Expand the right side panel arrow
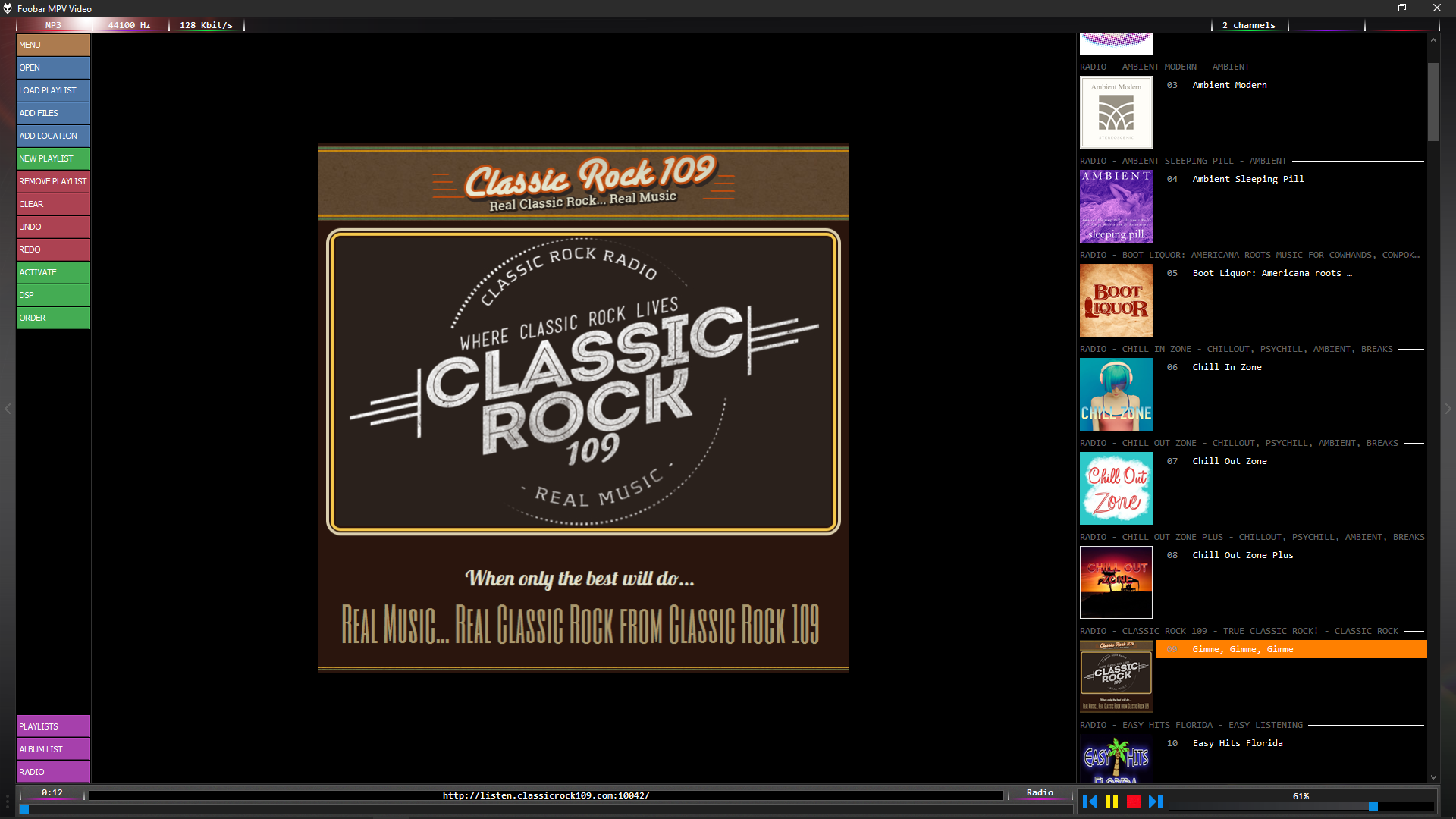Viewport: 1456px width, 819px height. [x=1448, y=409]
